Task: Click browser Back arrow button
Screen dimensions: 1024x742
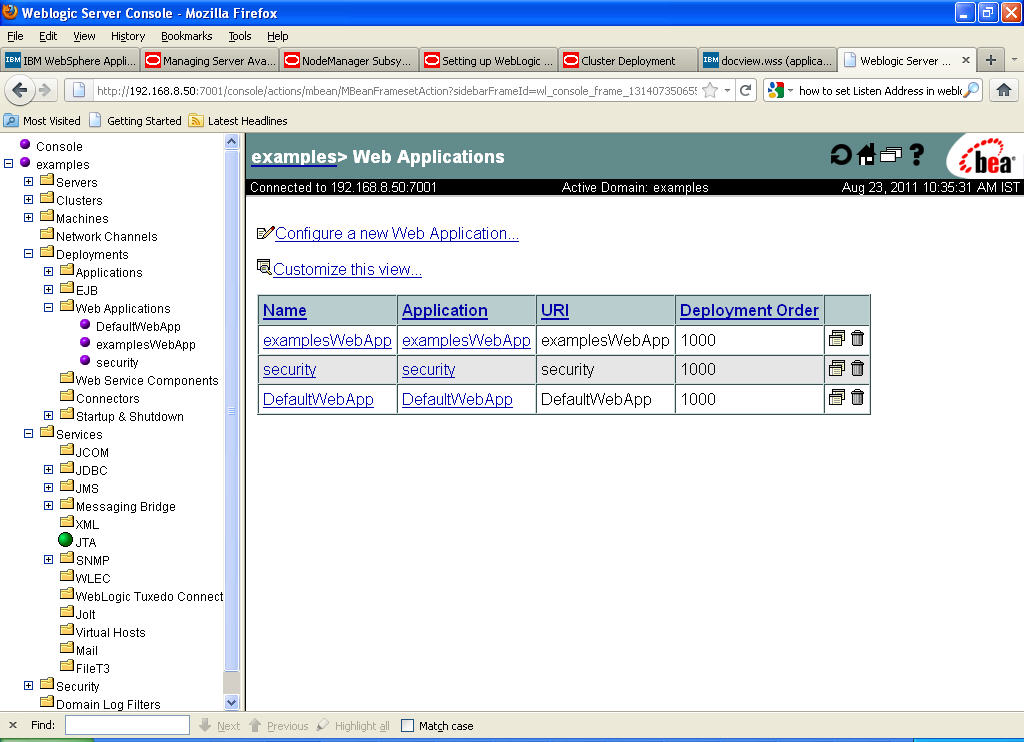Action: click(x=20, y=90)
